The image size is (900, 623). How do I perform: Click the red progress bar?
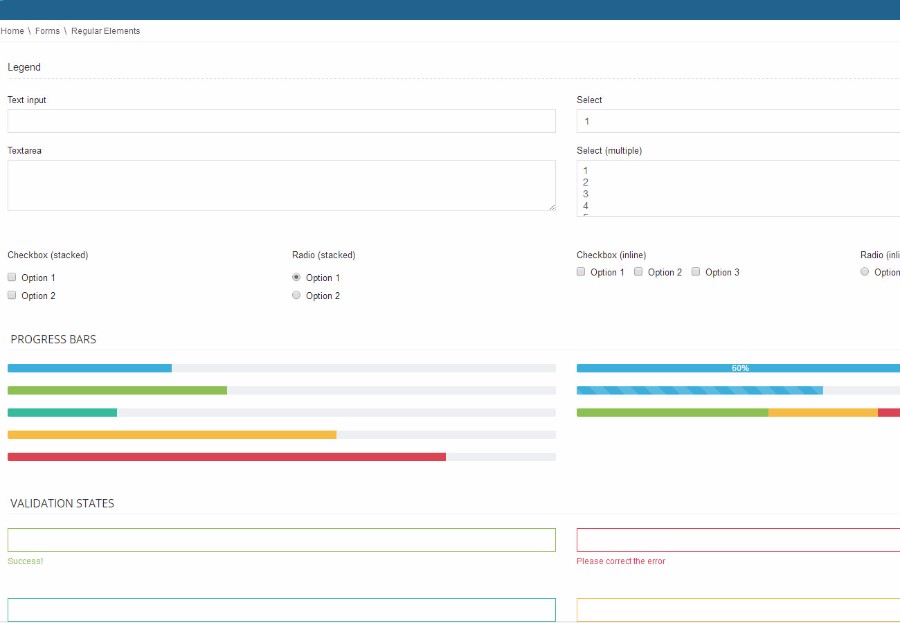[226, 457]
